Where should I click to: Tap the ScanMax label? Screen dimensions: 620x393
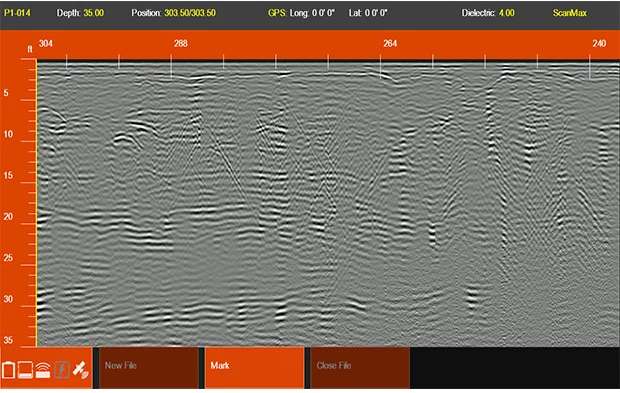click(x=569, y=13)
